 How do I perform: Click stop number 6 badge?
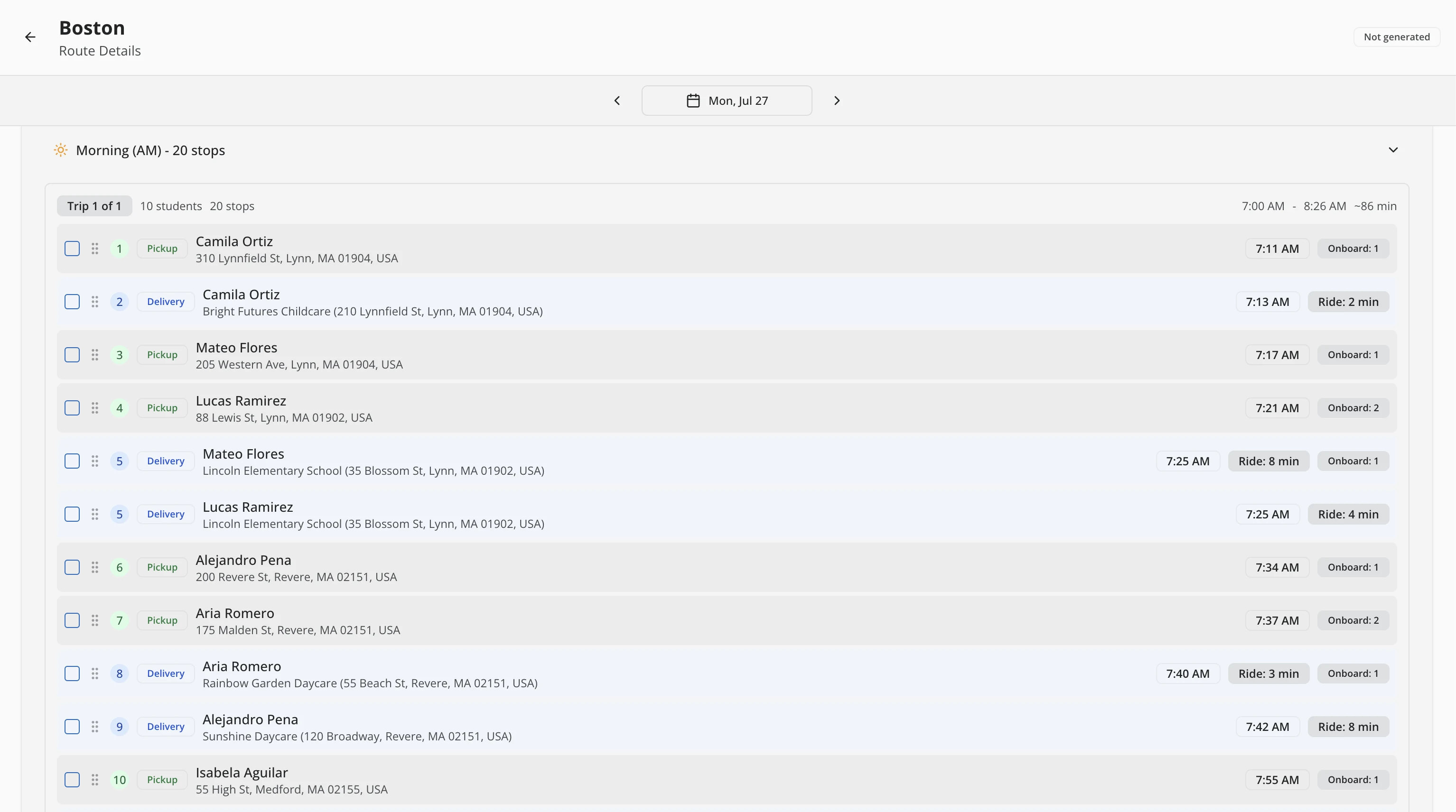coord(119,567)
